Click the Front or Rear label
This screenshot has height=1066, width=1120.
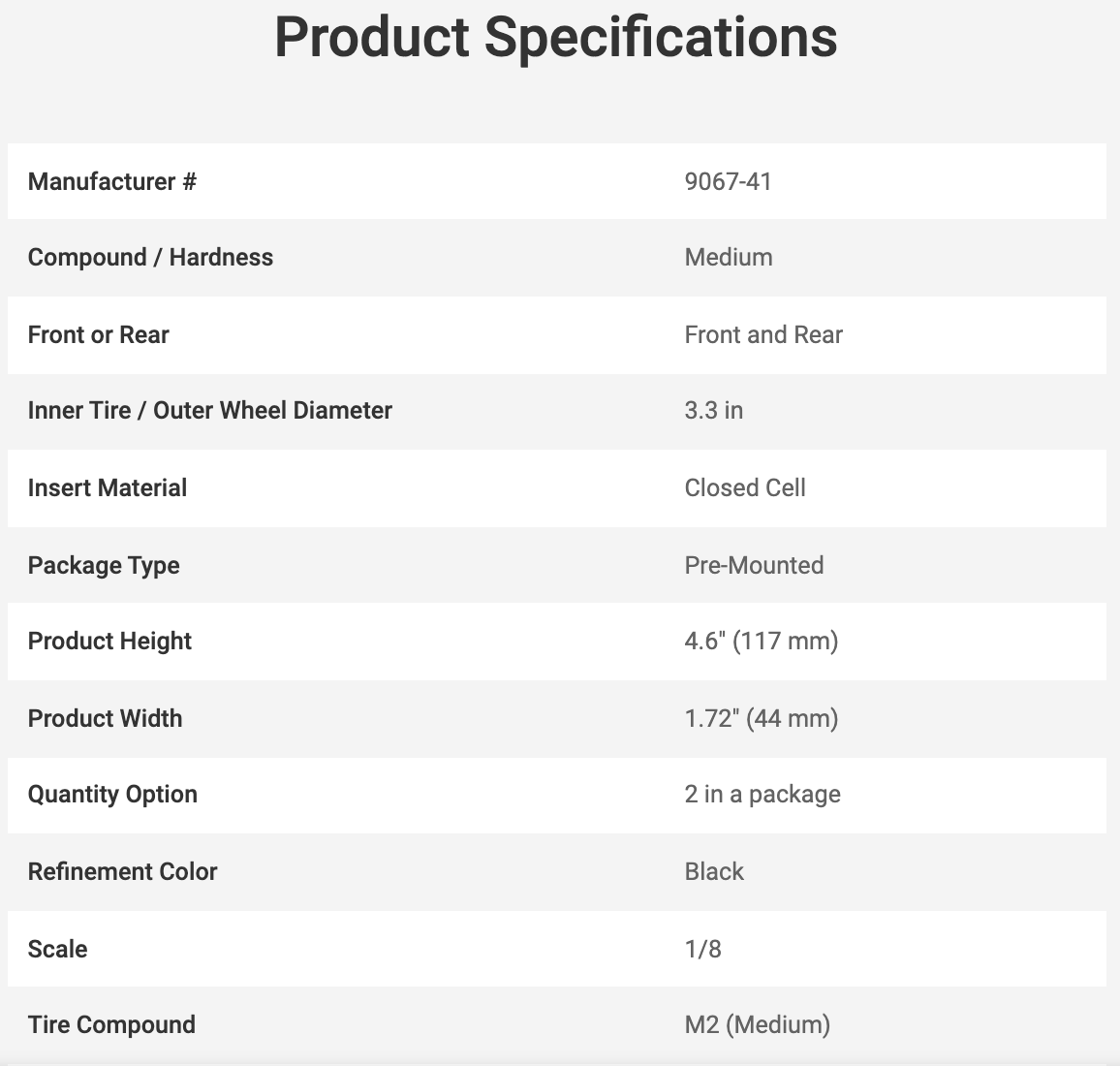(98, 334)
